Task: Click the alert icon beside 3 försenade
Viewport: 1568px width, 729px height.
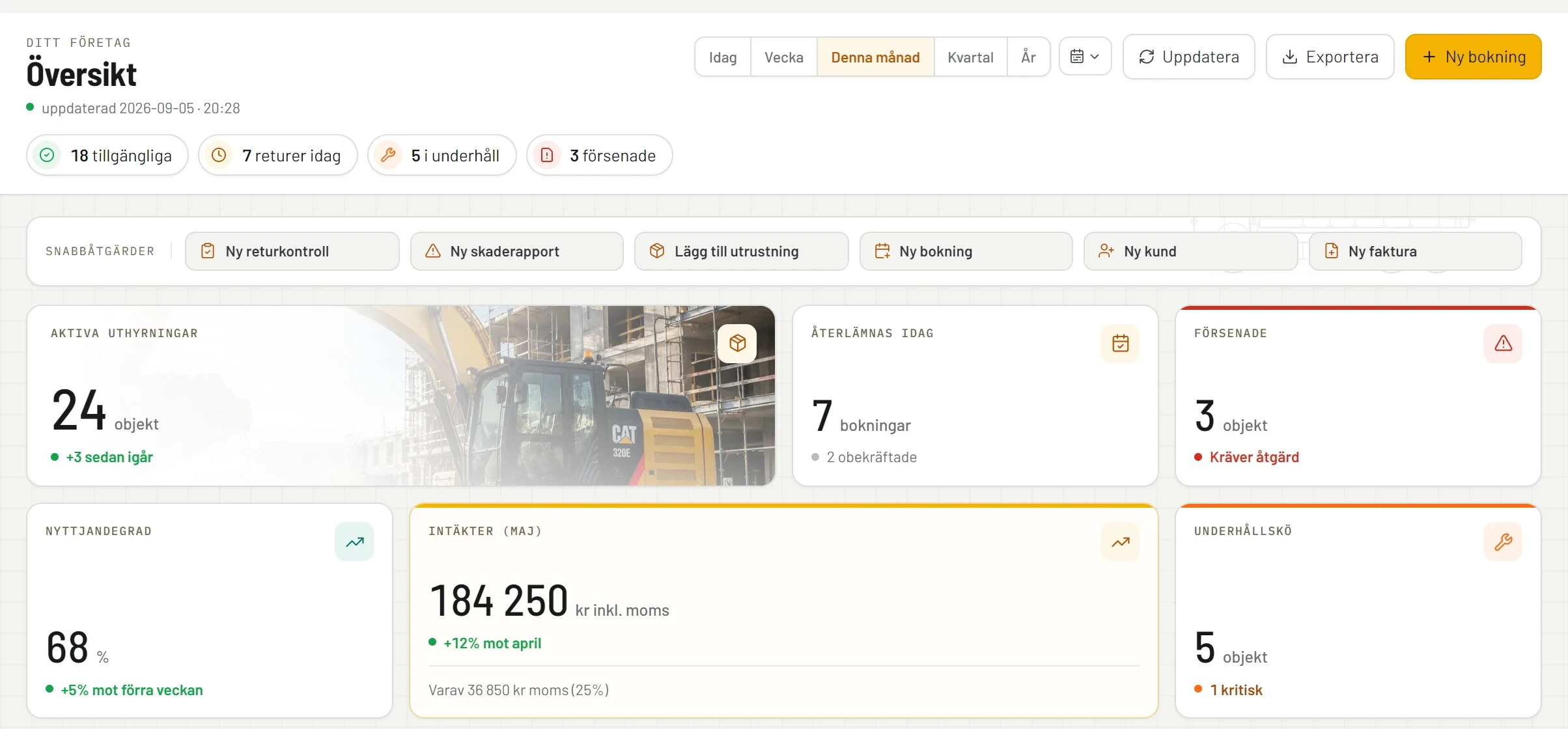Action: [547, 155]
